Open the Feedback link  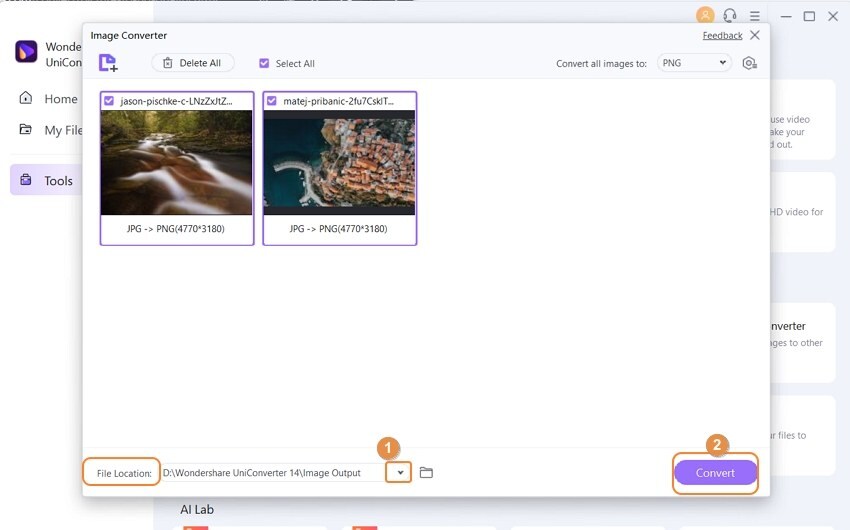[x=722, y=35]
